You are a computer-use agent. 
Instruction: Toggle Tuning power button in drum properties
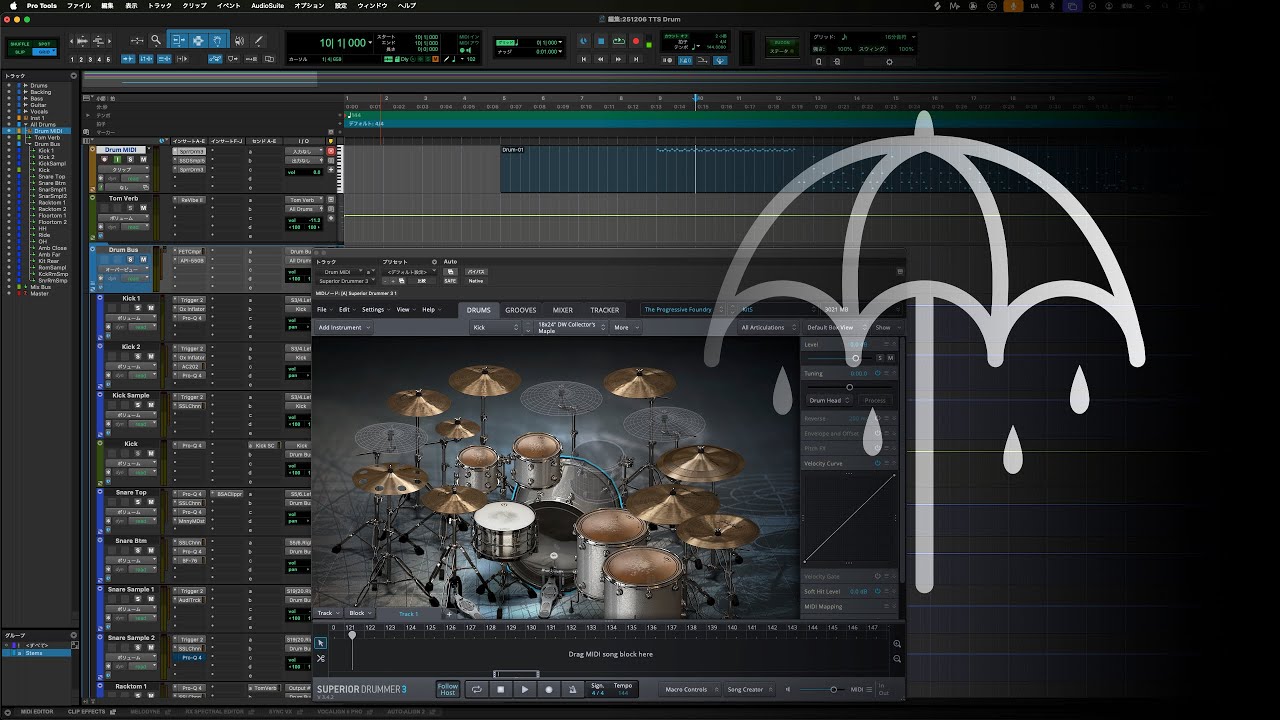[x=878, y=373]
